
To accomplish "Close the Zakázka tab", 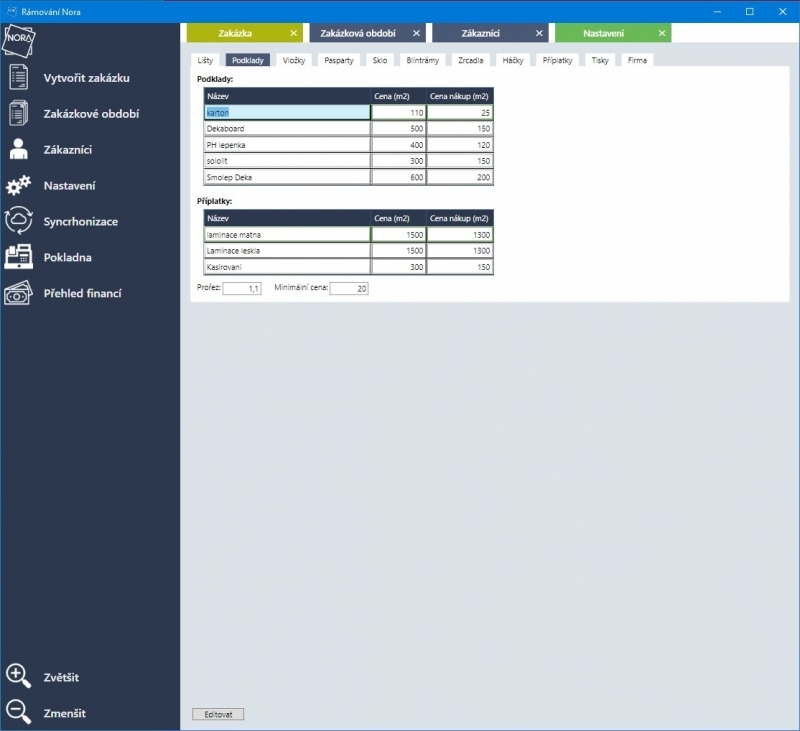I will click(x=293, y=33).
